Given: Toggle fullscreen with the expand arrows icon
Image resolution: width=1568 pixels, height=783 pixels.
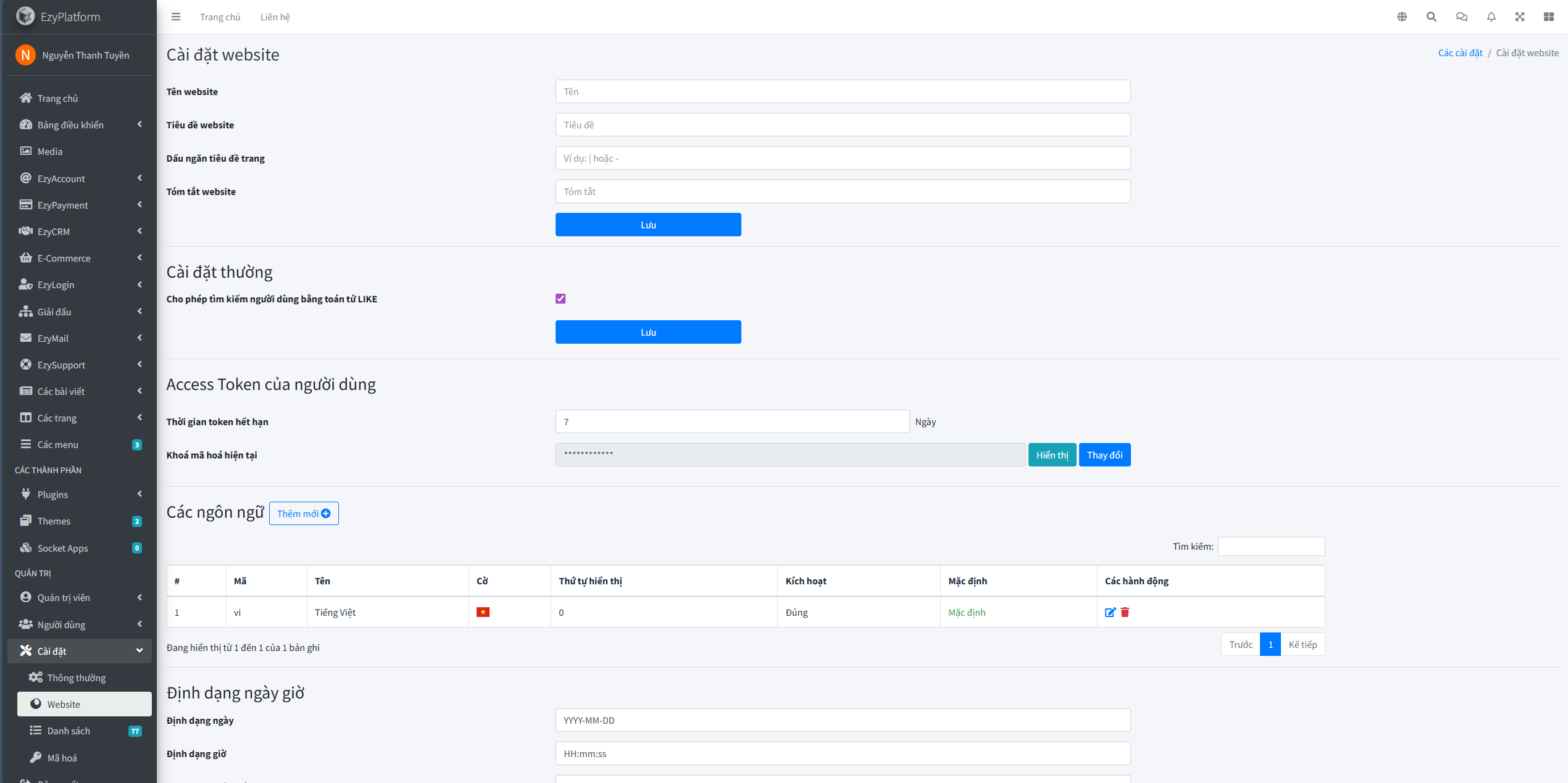Looking at the screenshot, I should tap(1520, 17).
